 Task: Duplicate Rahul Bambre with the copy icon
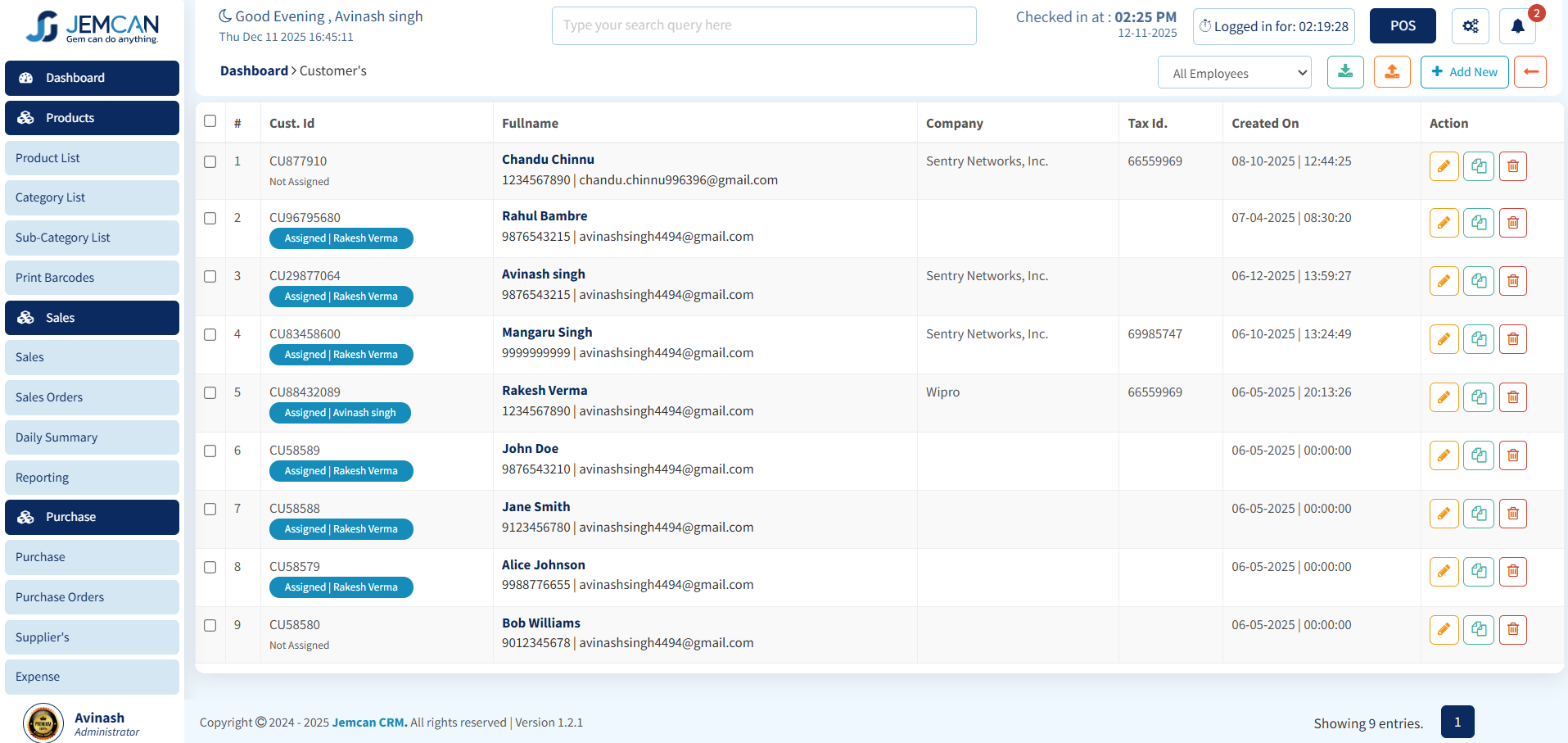pos(1478,222)
